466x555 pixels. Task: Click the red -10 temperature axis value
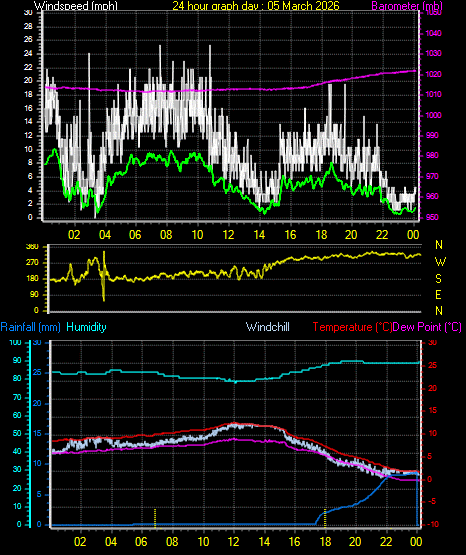pos(432,525)
